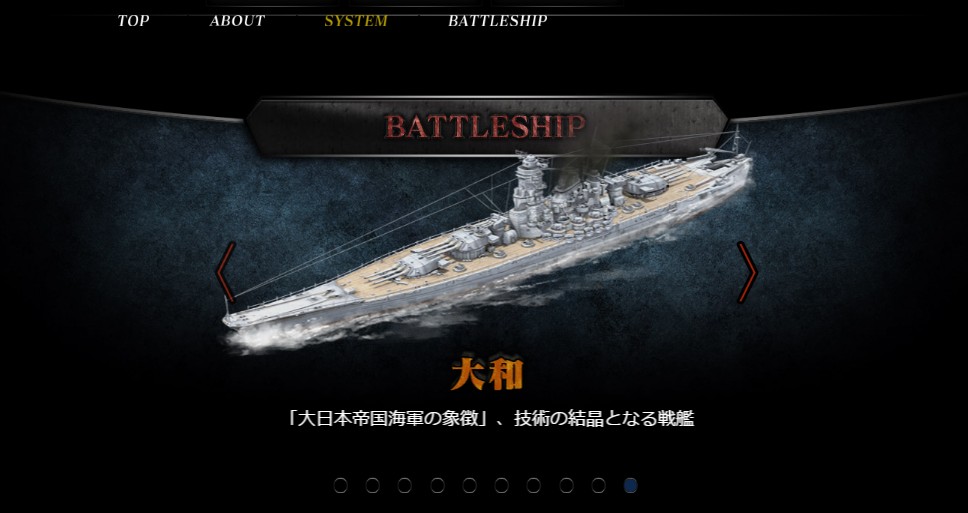Click the red BATTLESHIP banner heading
The image size is (968, 513).
tap(485, 127)
